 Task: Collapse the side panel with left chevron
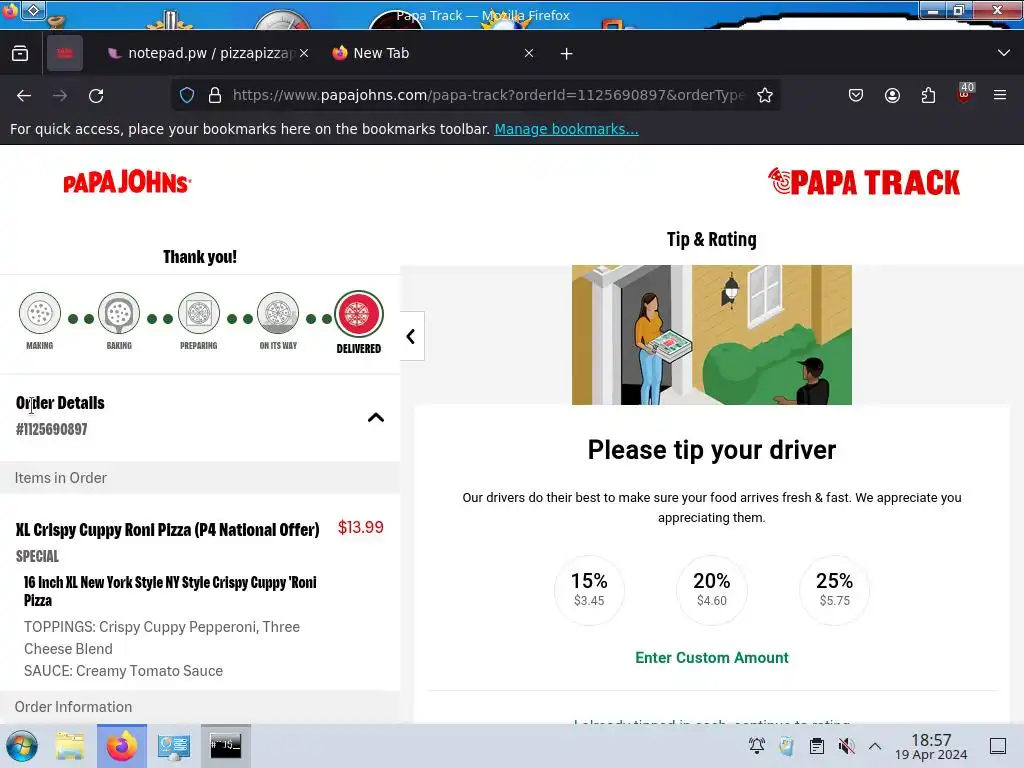[x=411, y=336]
